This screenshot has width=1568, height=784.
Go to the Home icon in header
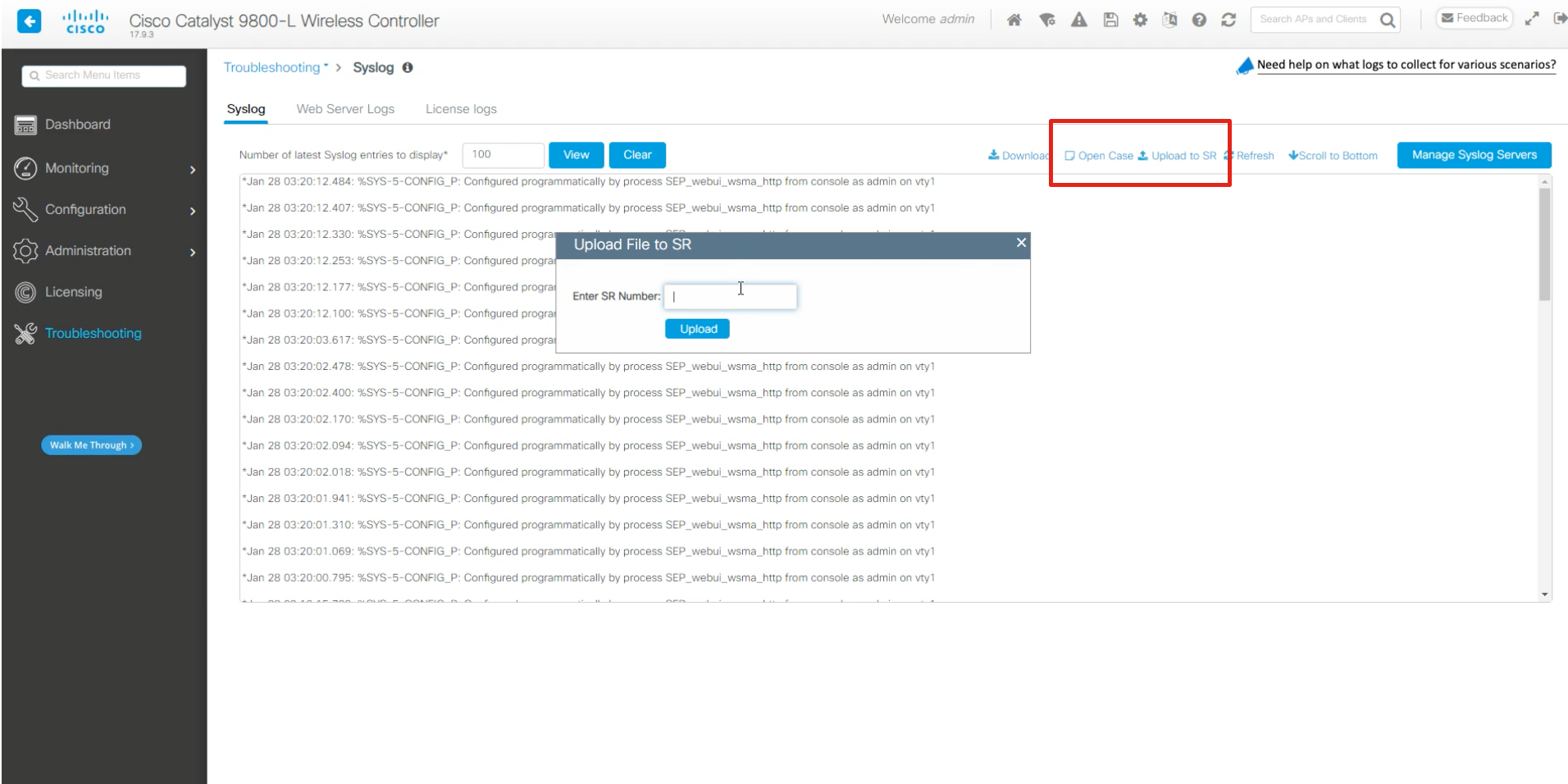(1014, 20)
